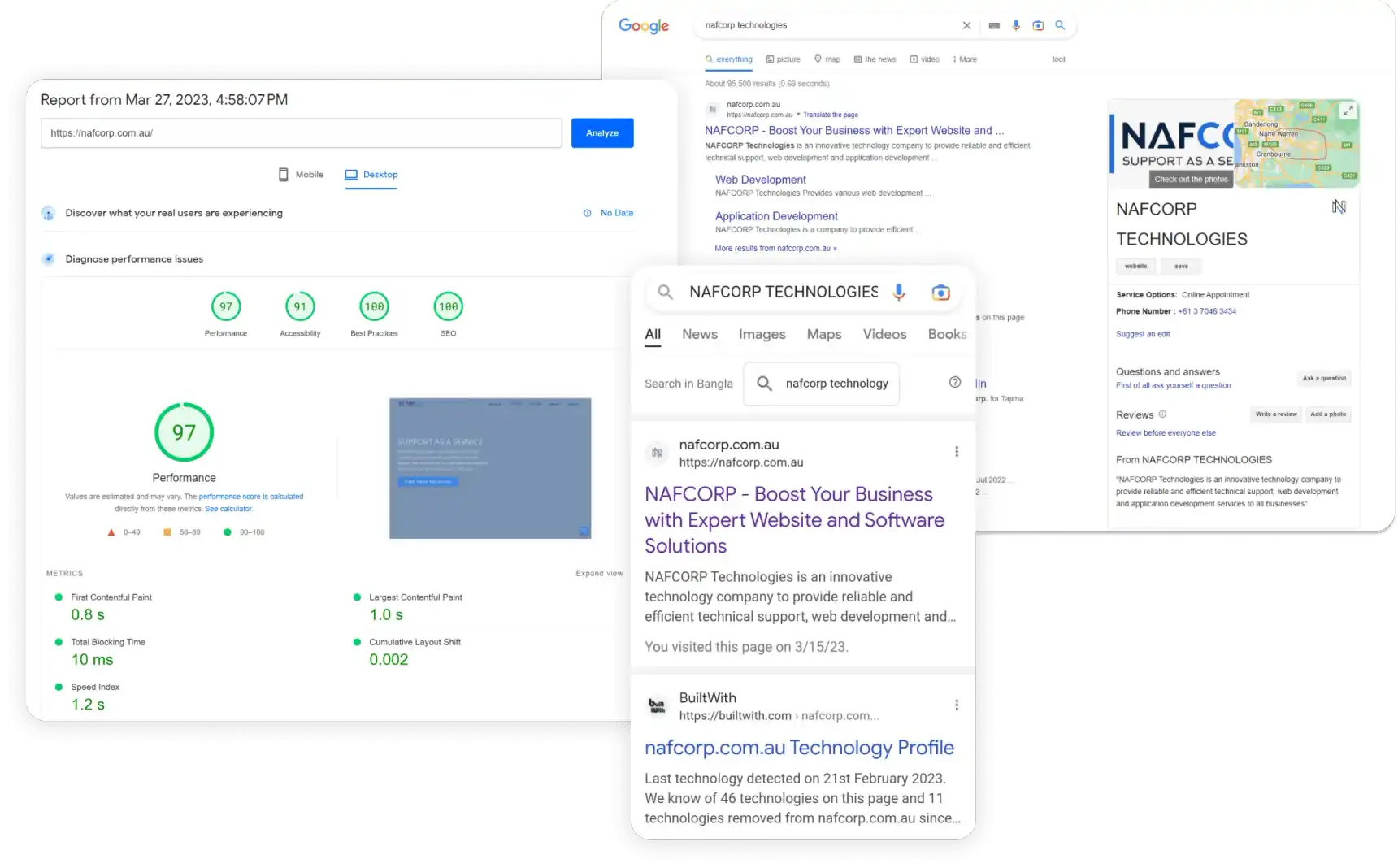The height and width of the screenshot is (868, 1398).
Task: Open the News tab in mobile search
Action: point(700,334)
